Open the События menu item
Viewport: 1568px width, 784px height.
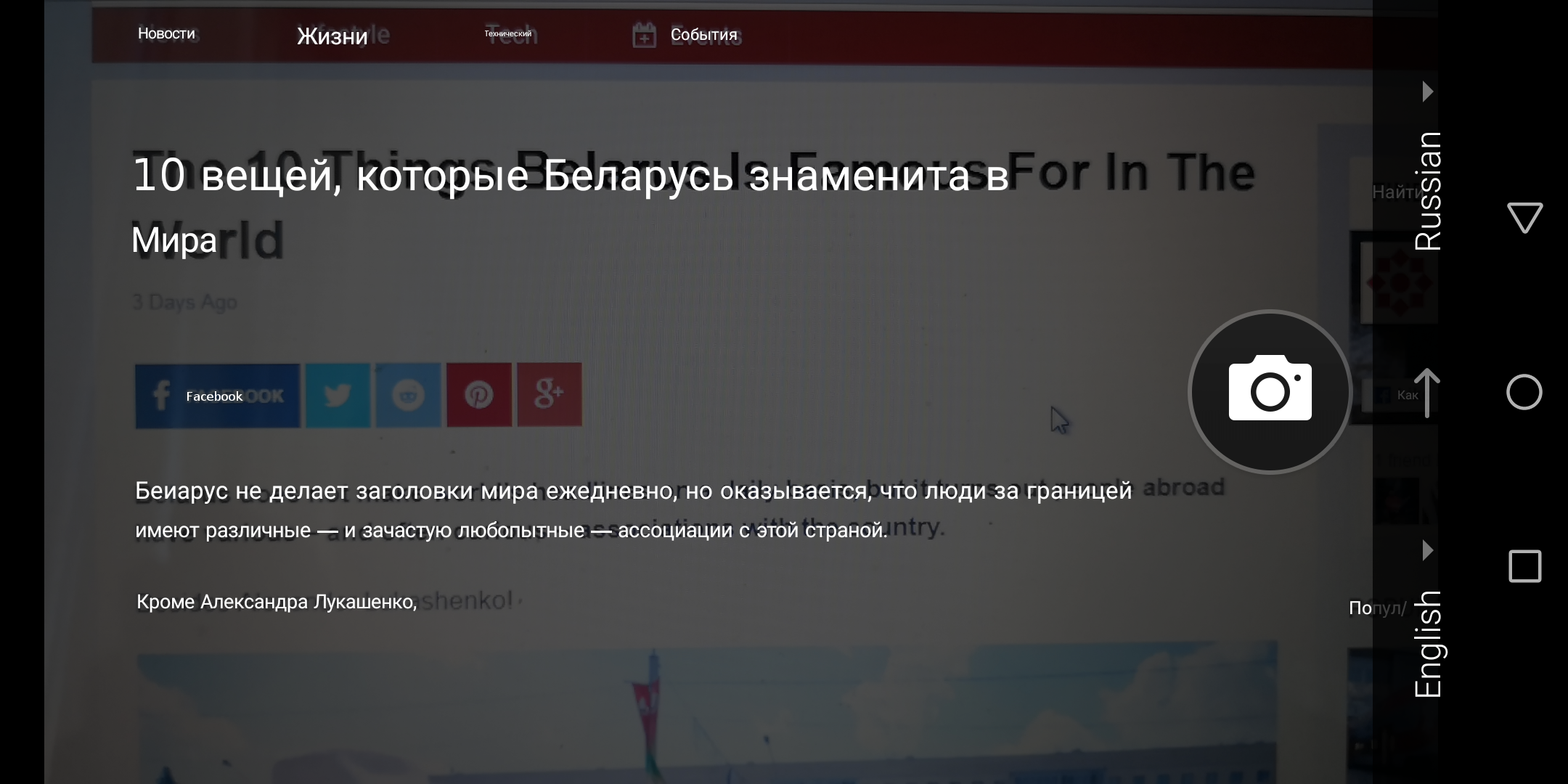click(703, 34)
